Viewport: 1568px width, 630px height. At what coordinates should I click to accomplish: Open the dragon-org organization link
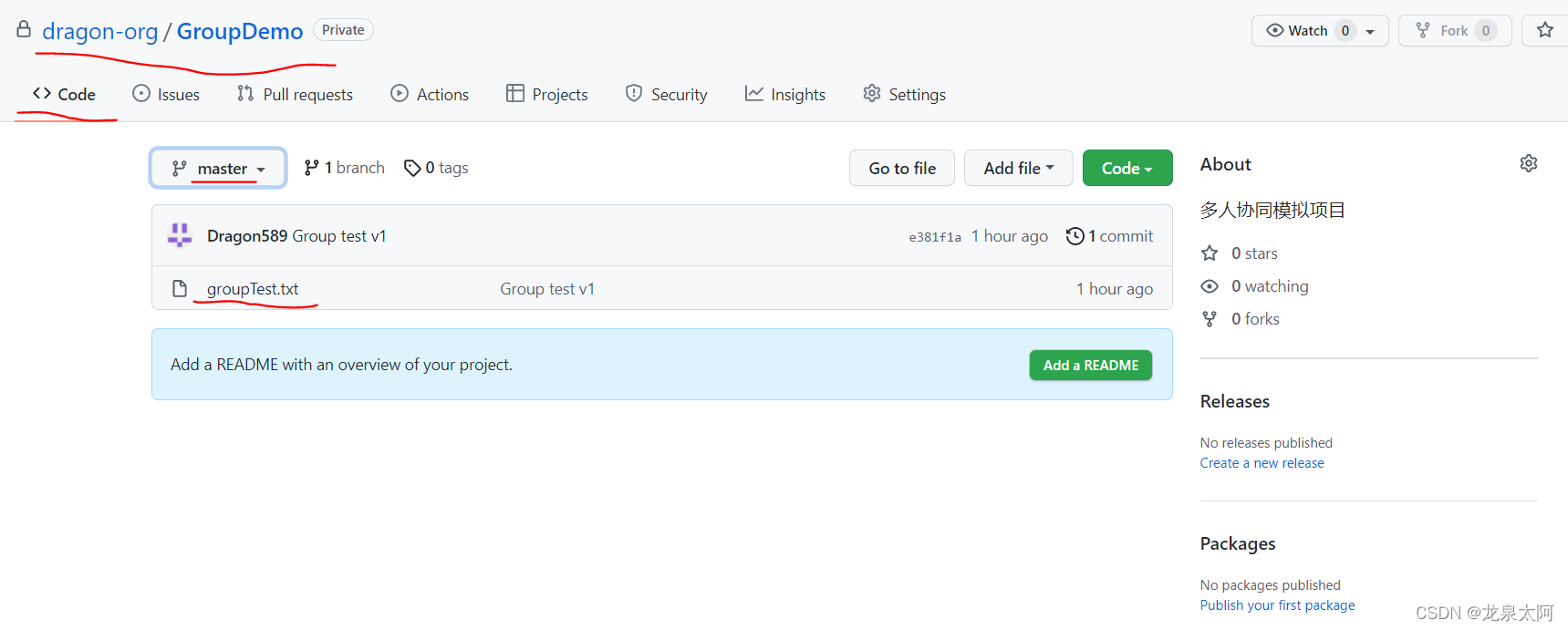[x=100, y=31]
